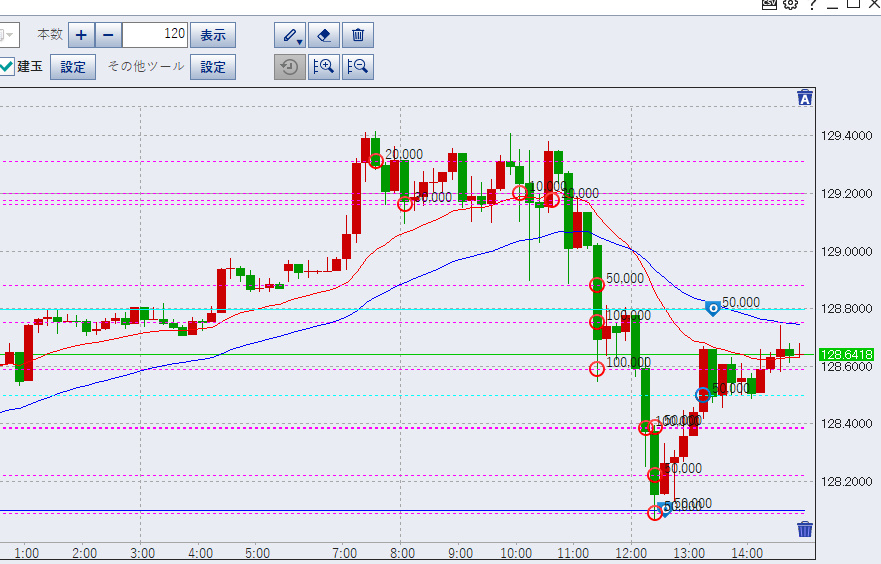Click the blue trash icon at chart bottom-right
Image resolution: width=881 pixels, height=564 pixels.
(x=805, y=529)
